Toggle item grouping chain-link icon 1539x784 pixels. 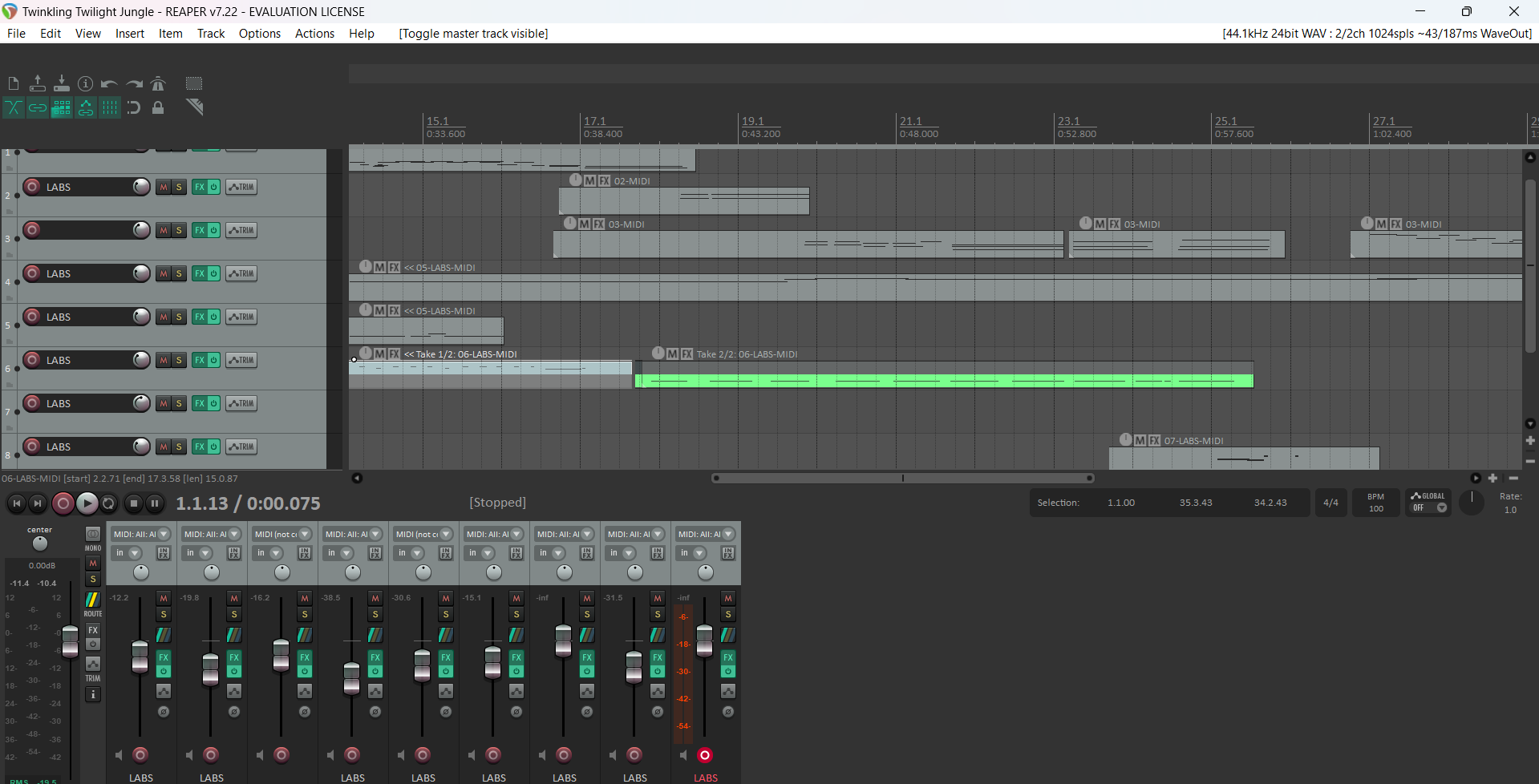(38, 107)
